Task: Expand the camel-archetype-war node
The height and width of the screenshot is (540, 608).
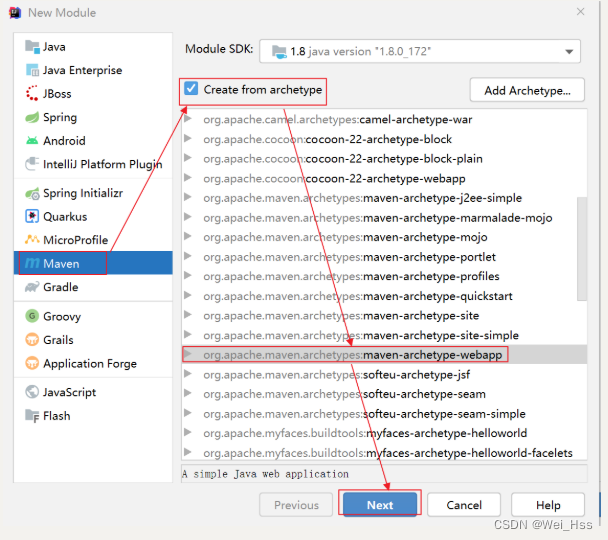Action: [x=188, y=119]
